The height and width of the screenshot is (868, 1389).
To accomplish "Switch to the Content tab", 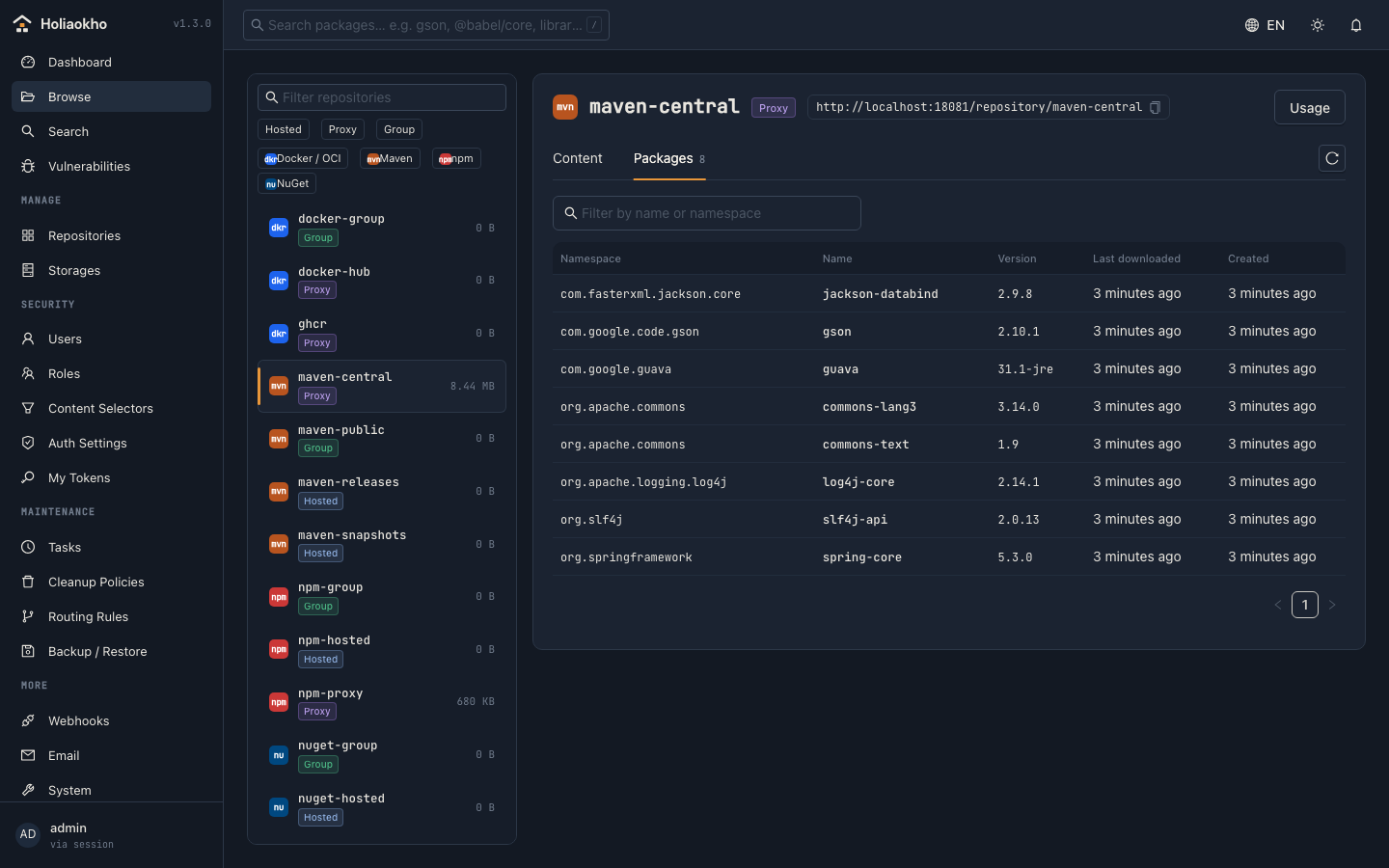I will (578, 158).
